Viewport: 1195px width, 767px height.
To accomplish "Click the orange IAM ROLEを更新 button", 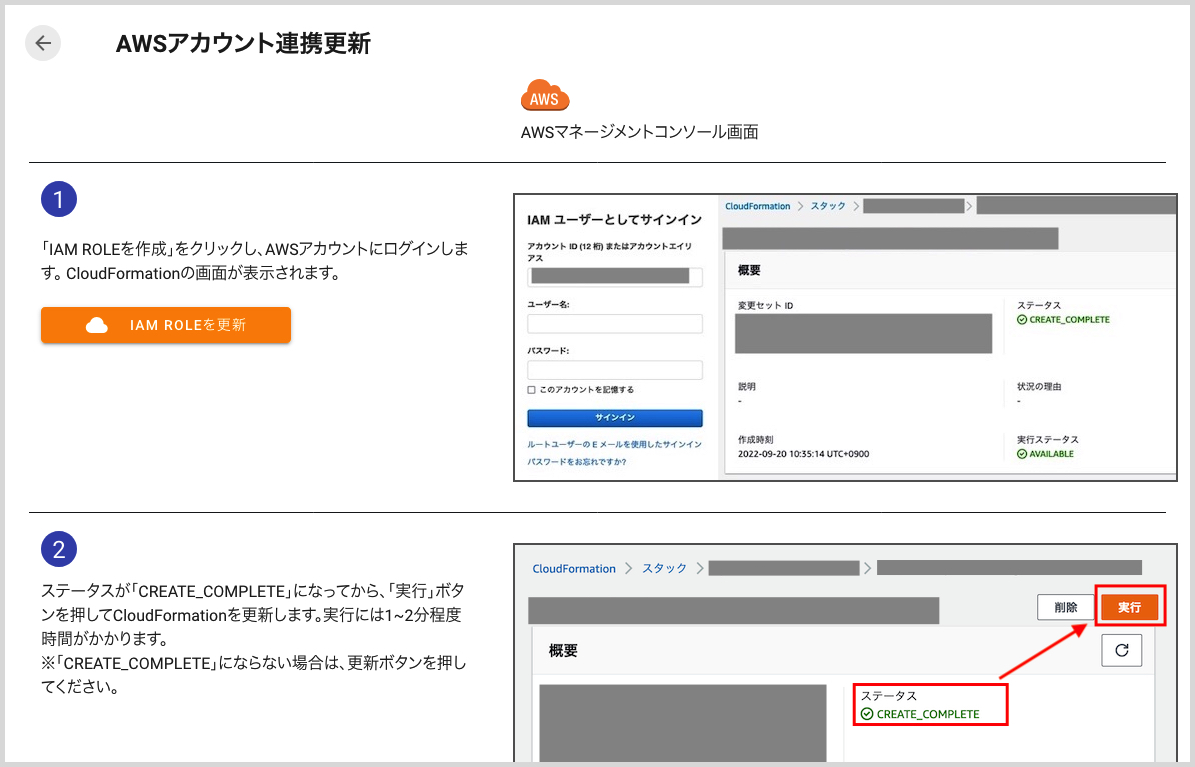I will [166, 325].
